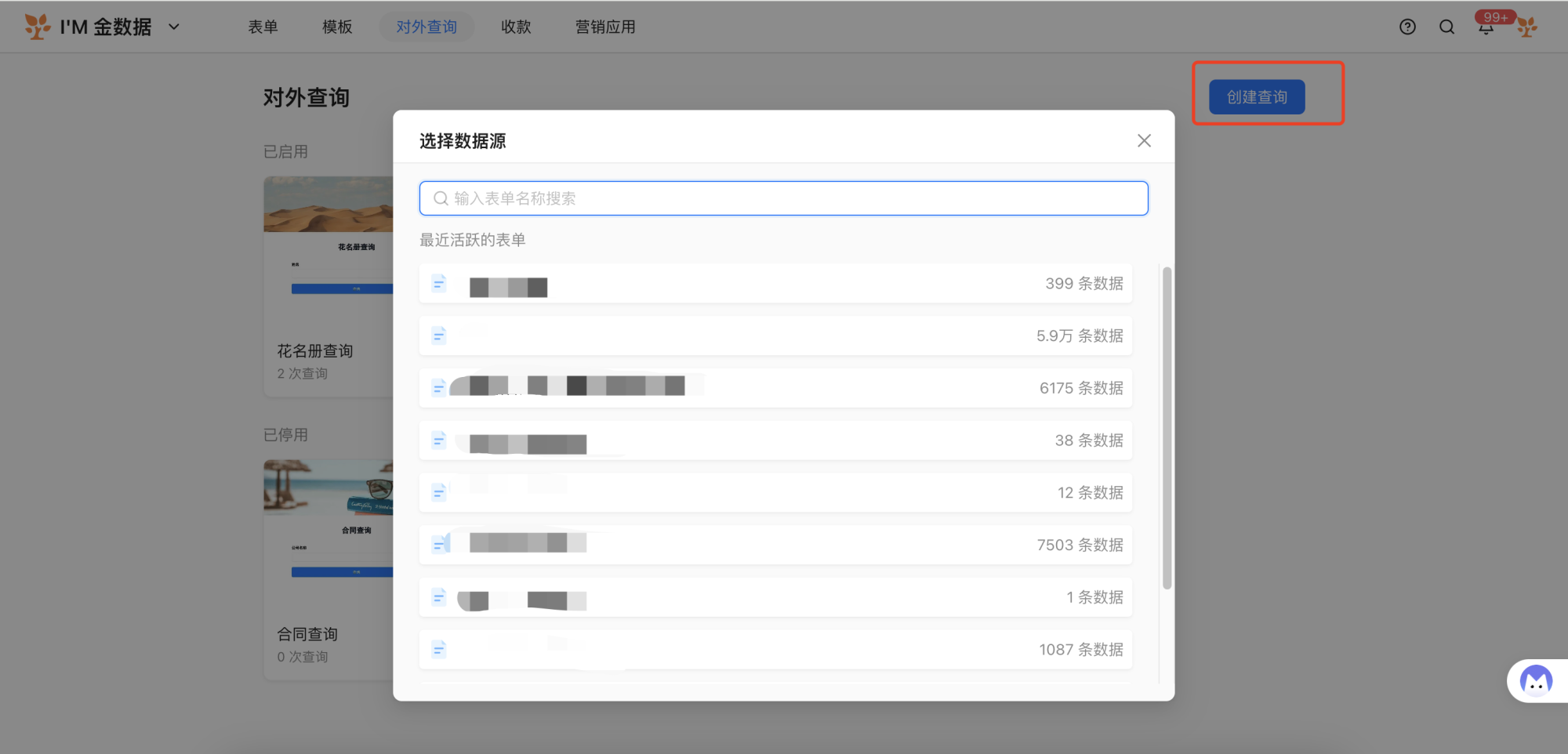Click the document icon in the 6175 条数据 row
The height and width of the screenshot is (754, 1568).
point(439,388)
